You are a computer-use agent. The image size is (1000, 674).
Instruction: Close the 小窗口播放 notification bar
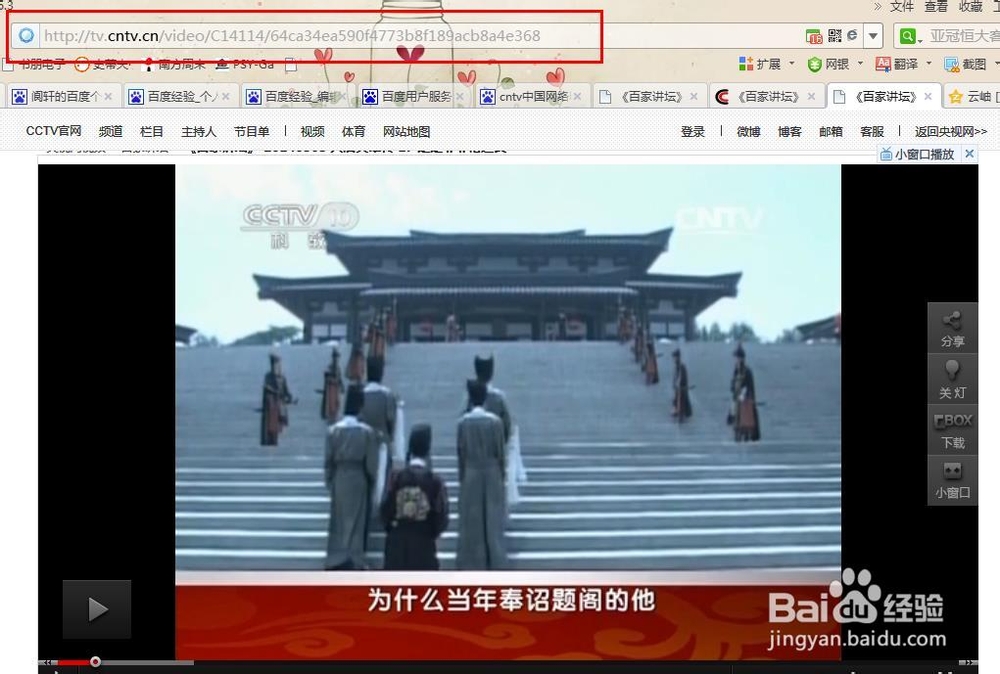967,154
